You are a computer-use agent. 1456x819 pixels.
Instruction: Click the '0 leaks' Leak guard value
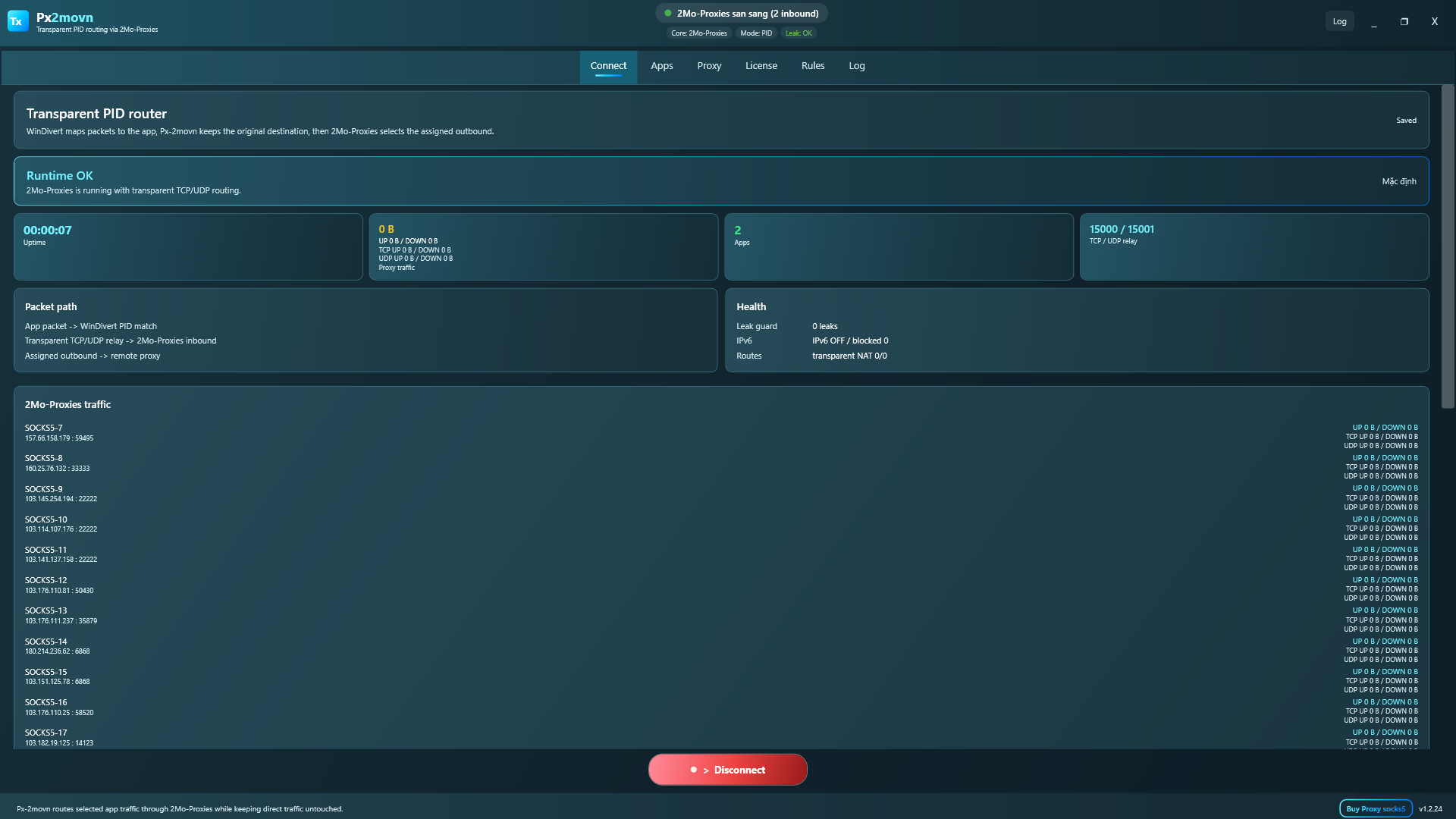click(825, 327)
